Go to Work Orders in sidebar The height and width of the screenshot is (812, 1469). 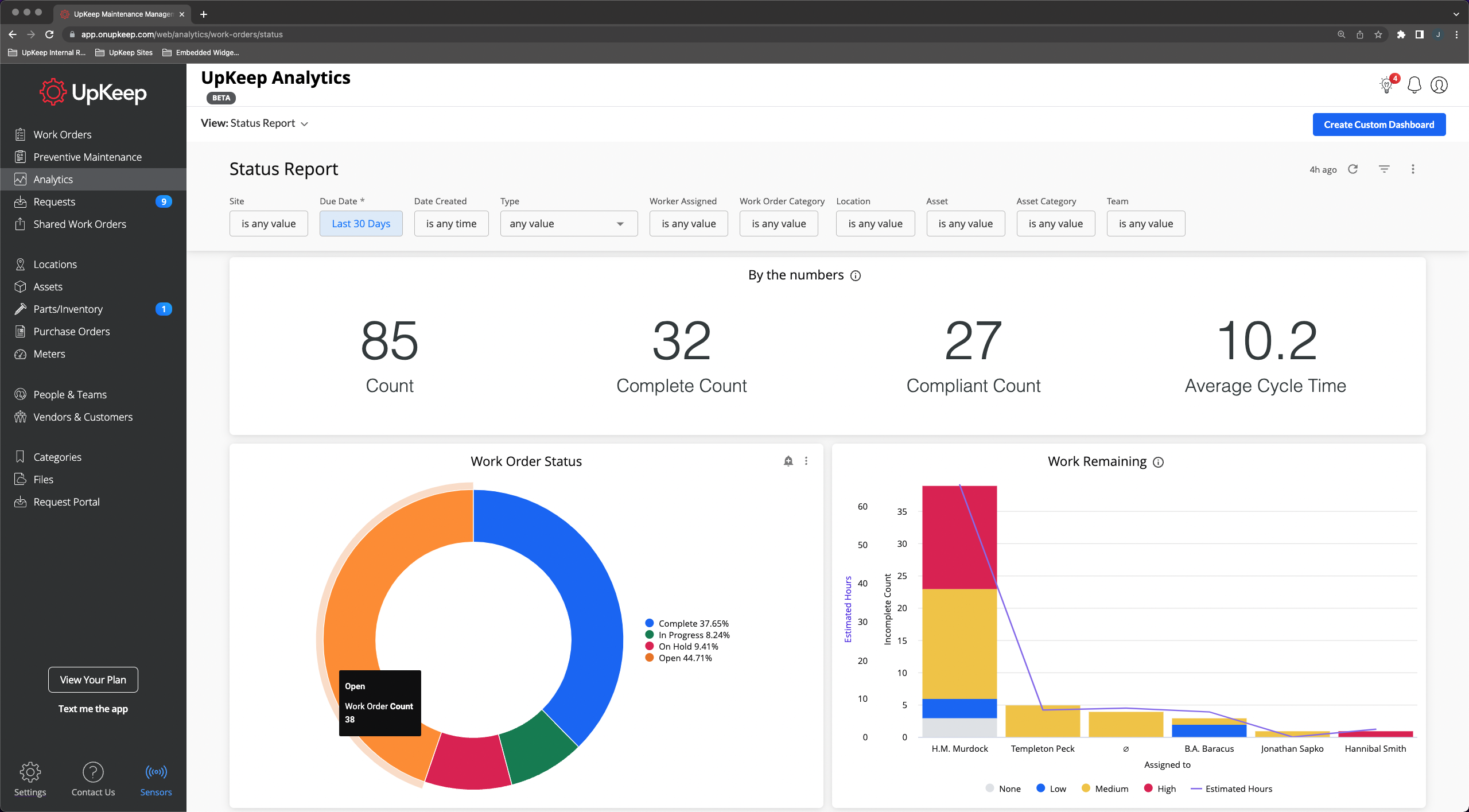tap(63, 134)
